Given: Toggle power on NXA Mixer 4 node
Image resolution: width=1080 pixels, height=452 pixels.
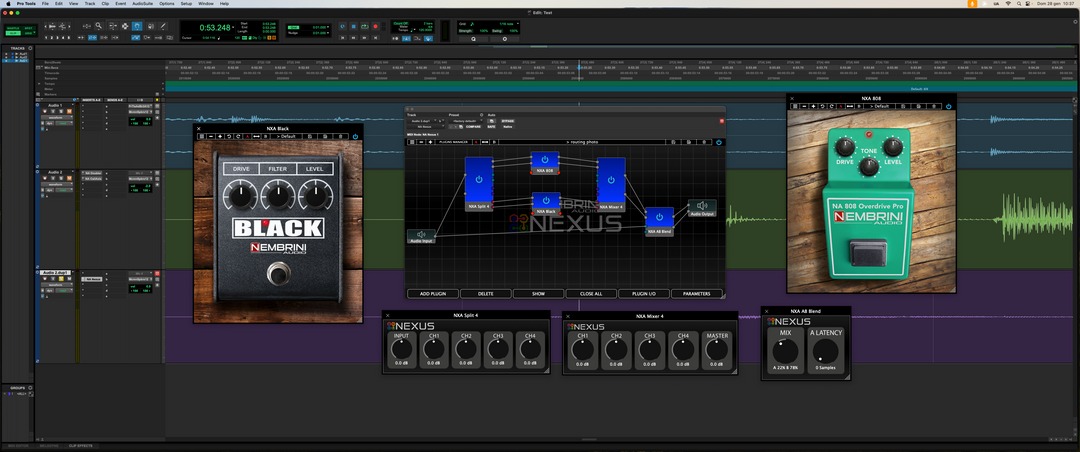Looking at the screenshot, I should pos(611,180).
